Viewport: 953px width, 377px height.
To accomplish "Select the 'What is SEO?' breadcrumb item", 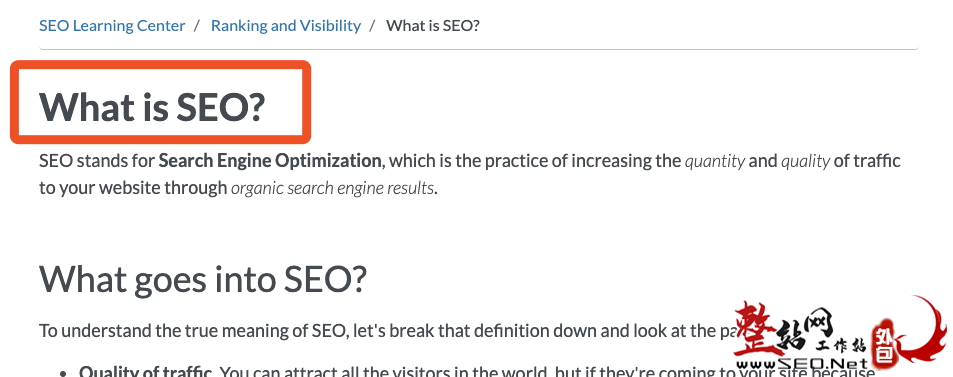I will pyautogui.click(x=433, y=26).
